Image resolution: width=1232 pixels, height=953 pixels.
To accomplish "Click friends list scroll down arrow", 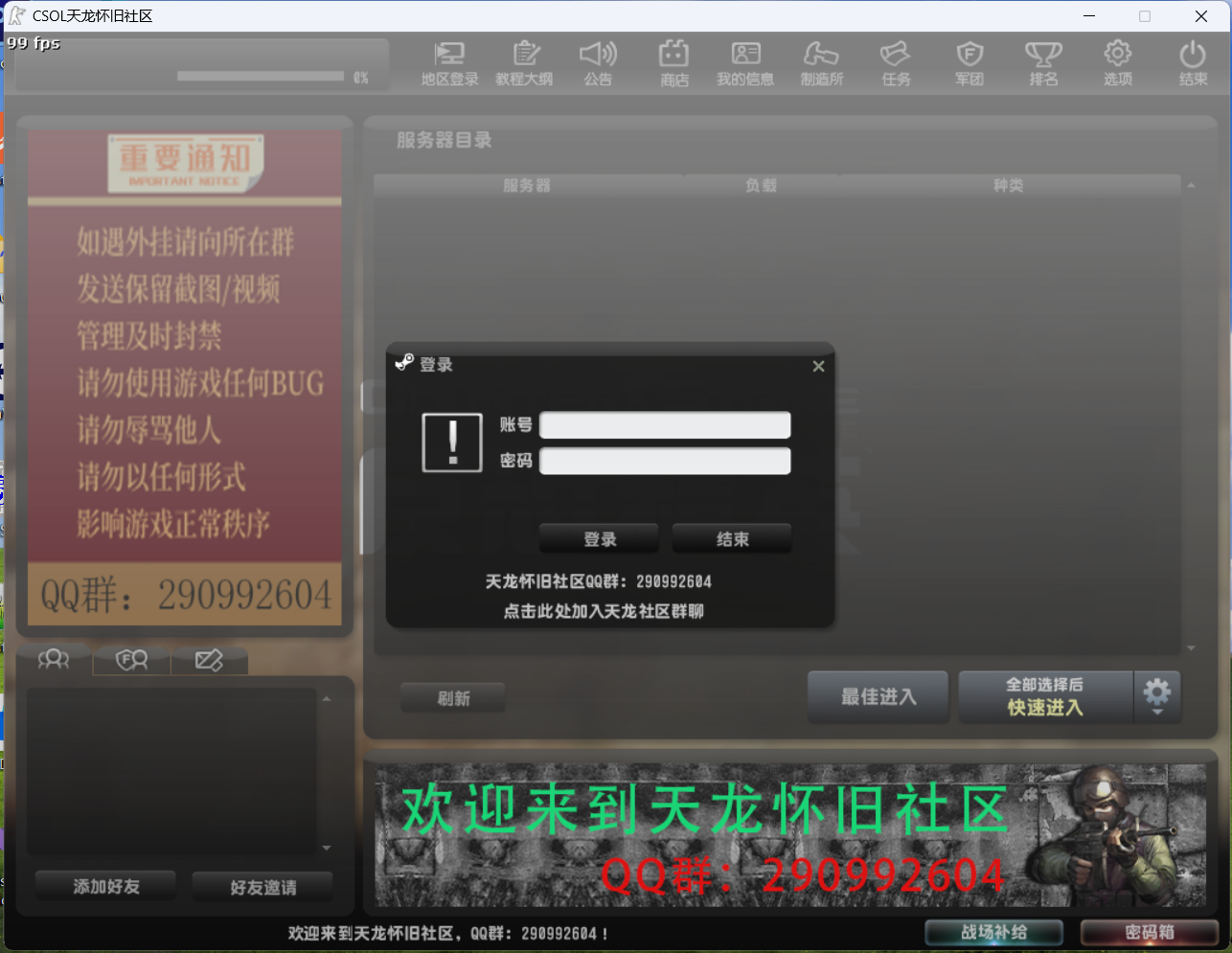I will [327, 848].
